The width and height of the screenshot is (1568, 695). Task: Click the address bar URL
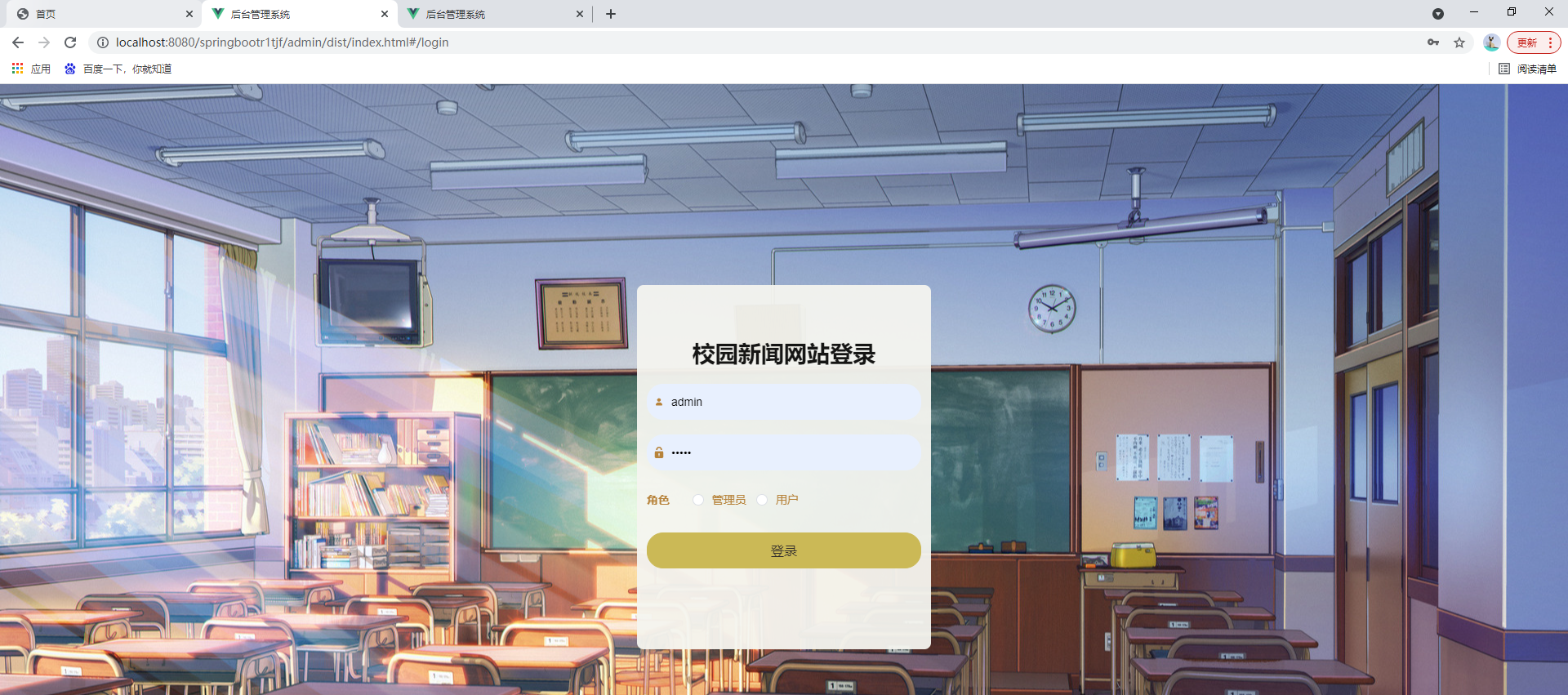283,42
